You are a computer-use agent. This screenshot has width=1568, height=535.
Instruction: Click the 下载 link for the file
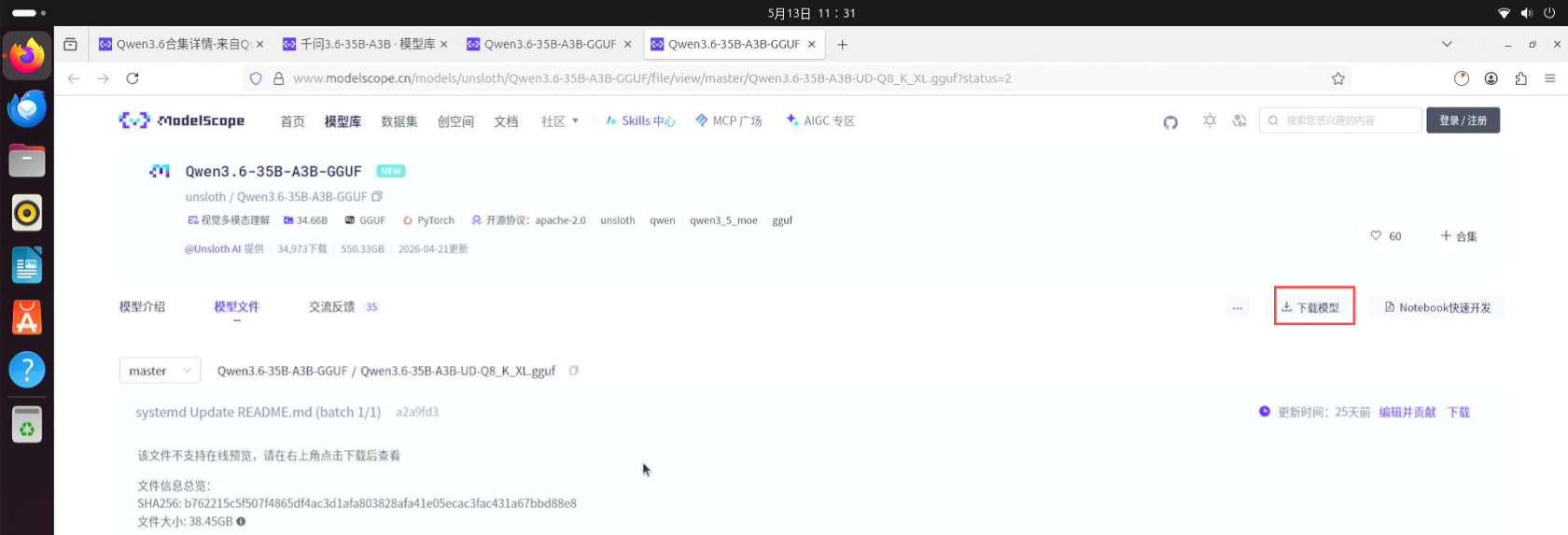[1459, 412]
